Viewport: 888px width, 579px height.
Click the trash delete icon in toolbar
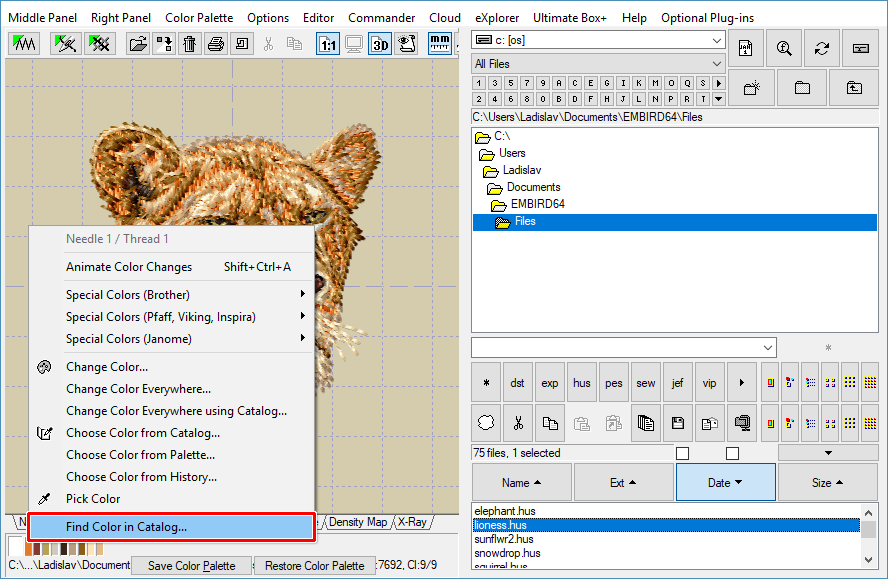(x=189, y=44)
